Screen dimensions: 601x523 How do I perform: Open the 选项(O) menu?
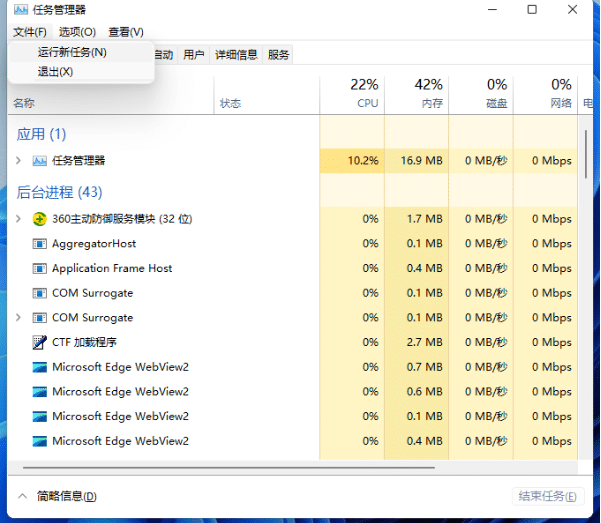(77, 32)
